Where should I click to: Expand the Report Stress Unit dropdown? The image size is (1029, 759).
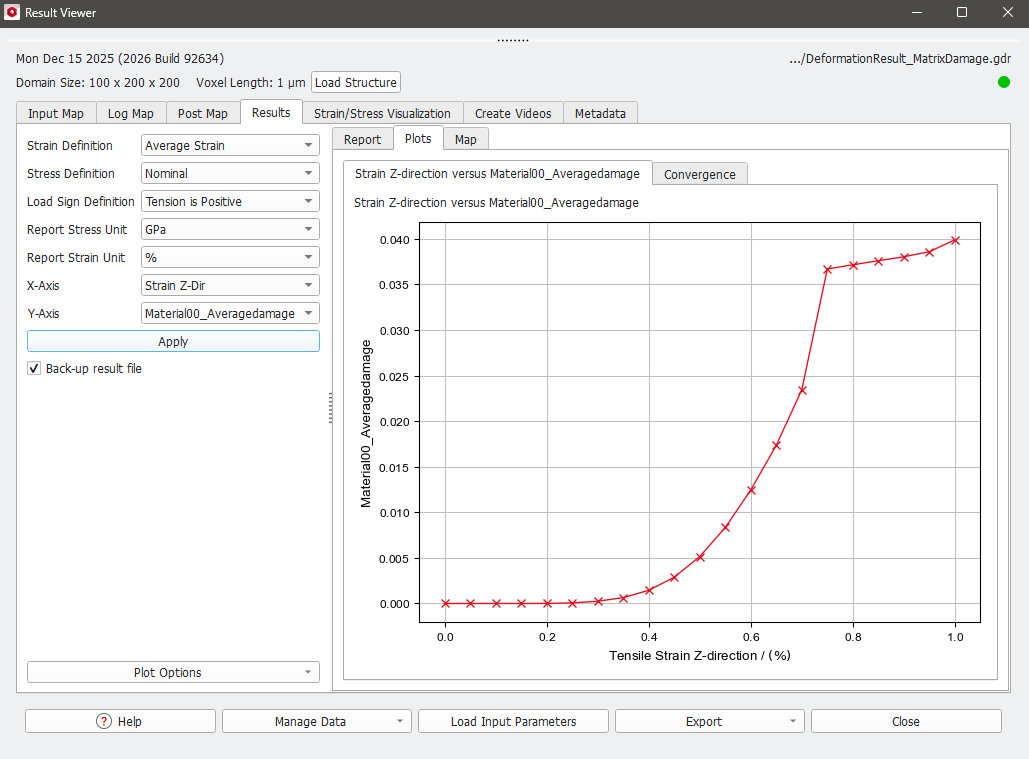(x=230, y=230)
